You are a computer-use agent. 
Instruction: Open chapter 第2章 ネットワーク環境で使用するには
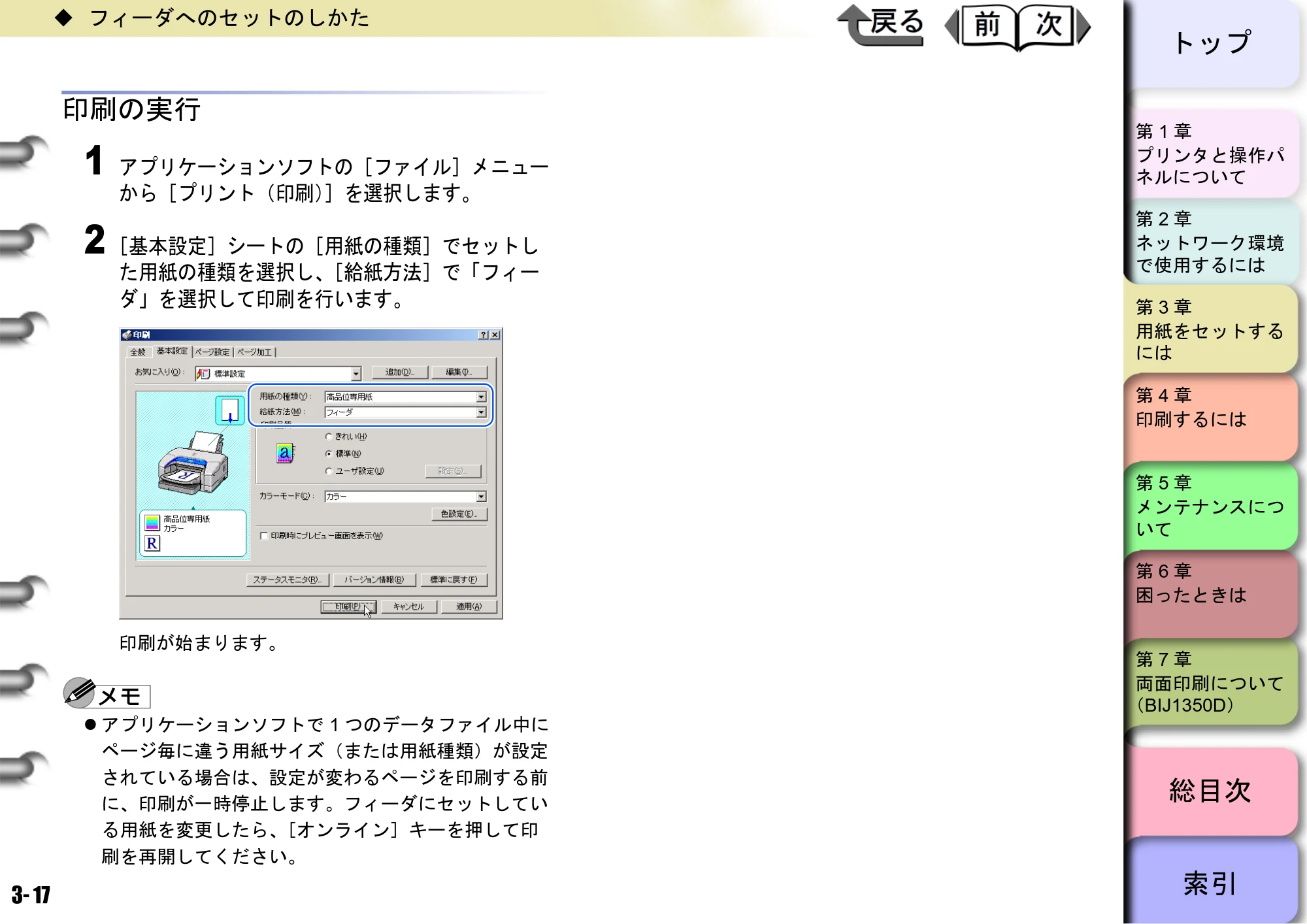[x=1212, y=242]
